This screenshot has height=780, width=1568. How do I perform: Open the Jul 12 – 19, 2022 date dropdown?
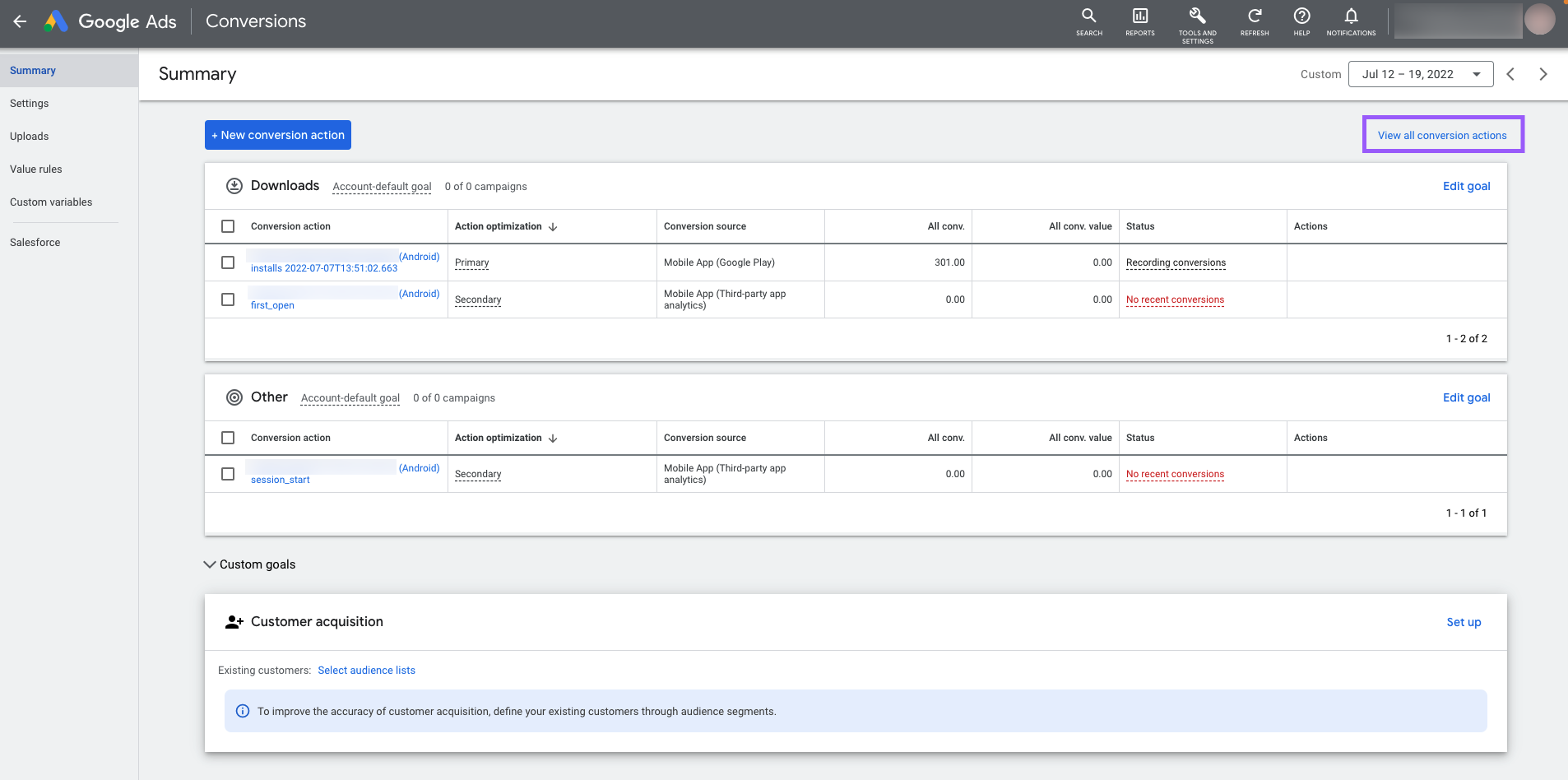click(x=1420, y=74)
